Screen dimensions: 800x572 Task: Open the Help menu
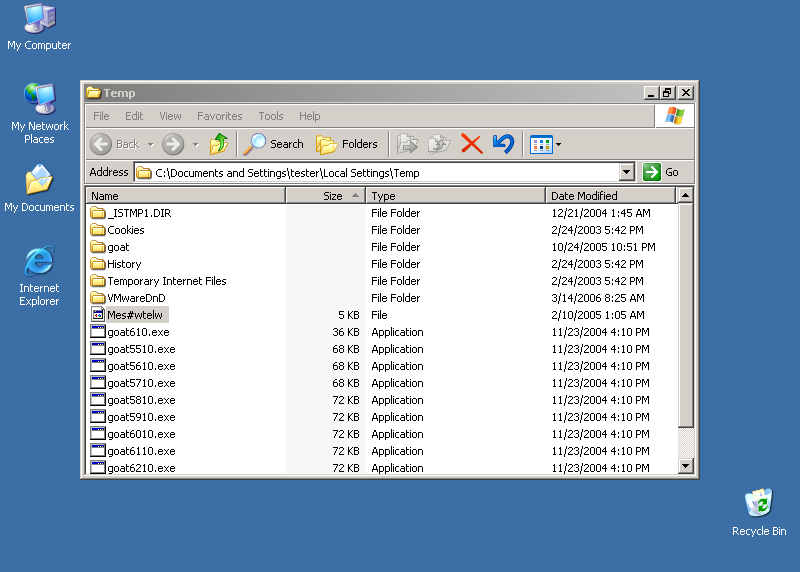coord(309,116)
